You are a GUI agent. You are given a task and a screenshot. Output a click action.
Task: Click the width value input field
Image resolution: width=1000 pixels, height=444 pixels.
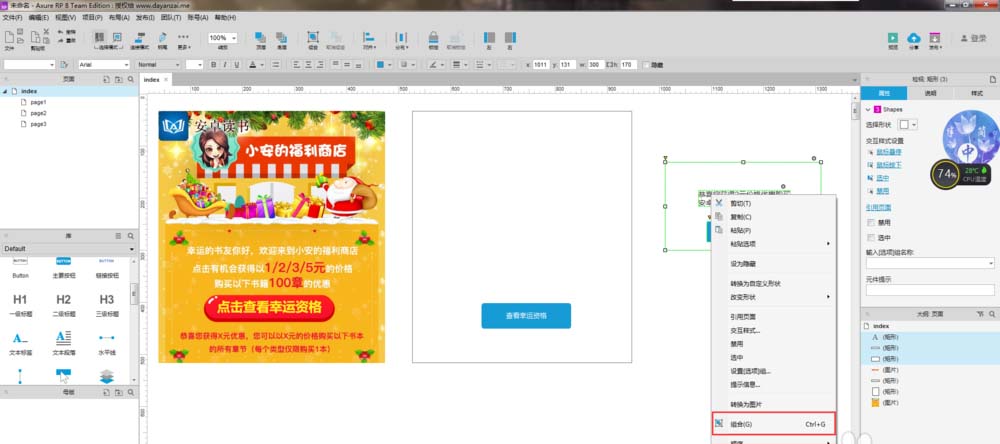point(596,64)
